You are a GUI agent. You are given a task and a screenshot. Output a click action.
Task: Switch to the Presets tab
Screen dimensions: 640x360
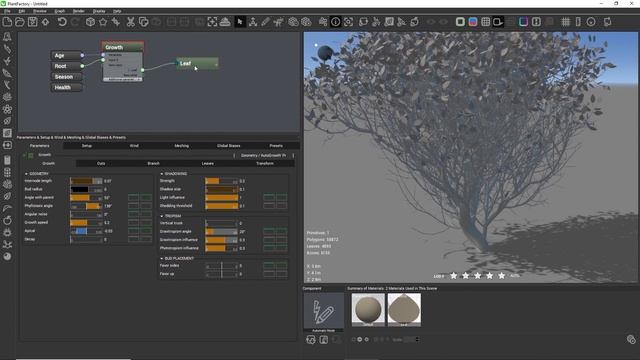pyautogui.click(x=276, y=146)
